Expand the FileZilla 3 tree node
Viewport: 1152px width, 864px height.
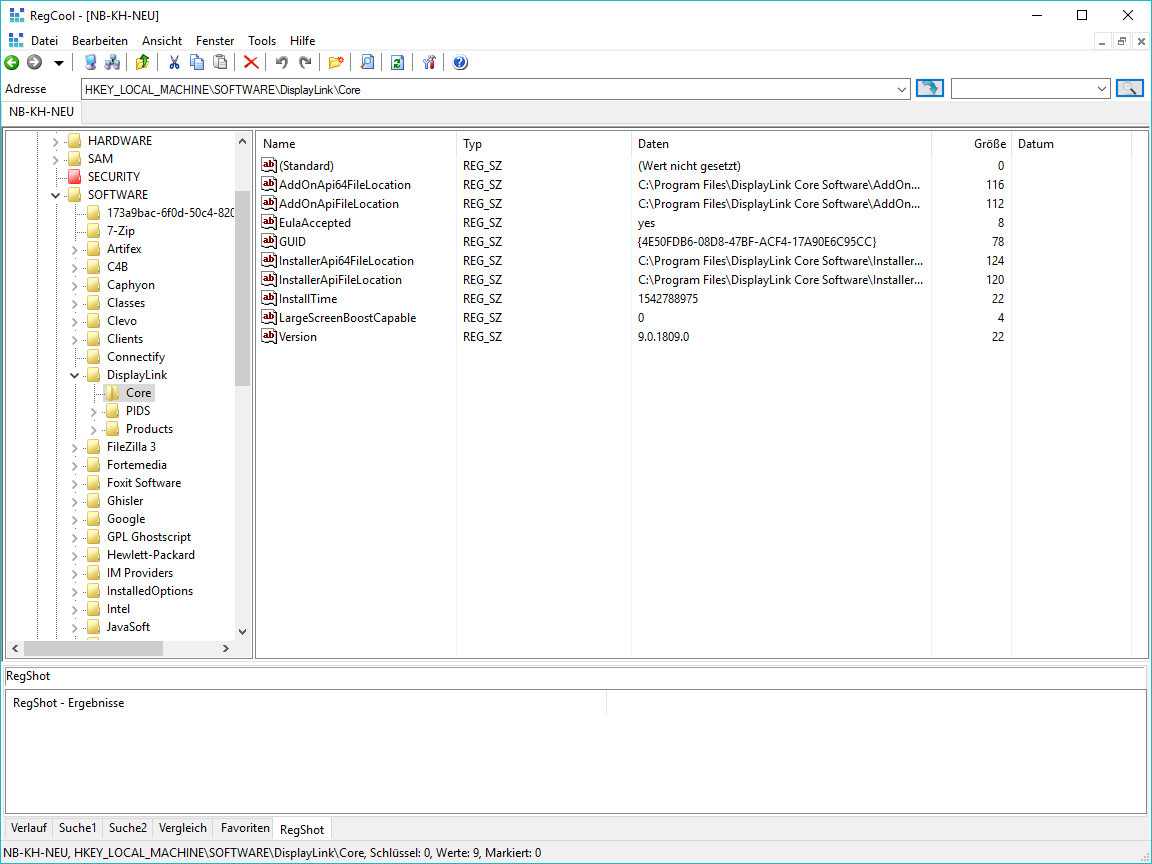pyautogui.click(x=75, y=447)
